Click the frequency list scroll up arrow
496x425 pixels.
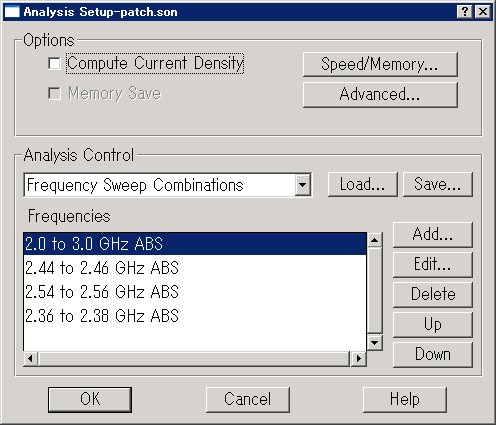point(374,240)
